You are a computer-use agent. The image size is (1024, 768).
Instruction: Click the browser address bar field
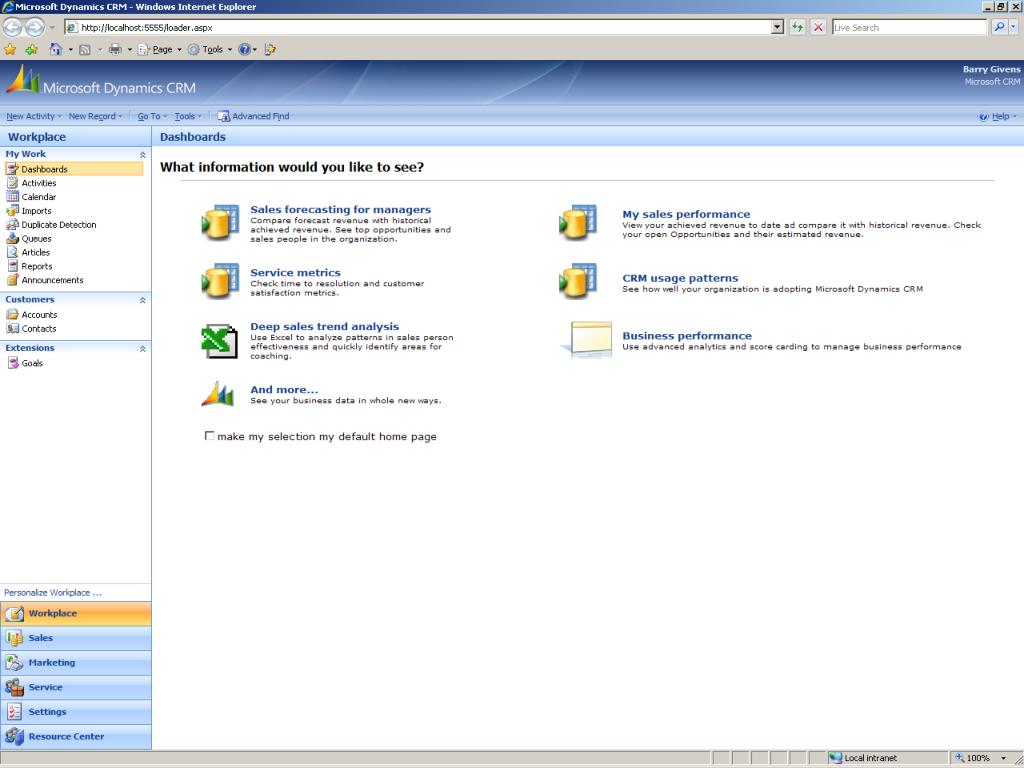[418, 27]
